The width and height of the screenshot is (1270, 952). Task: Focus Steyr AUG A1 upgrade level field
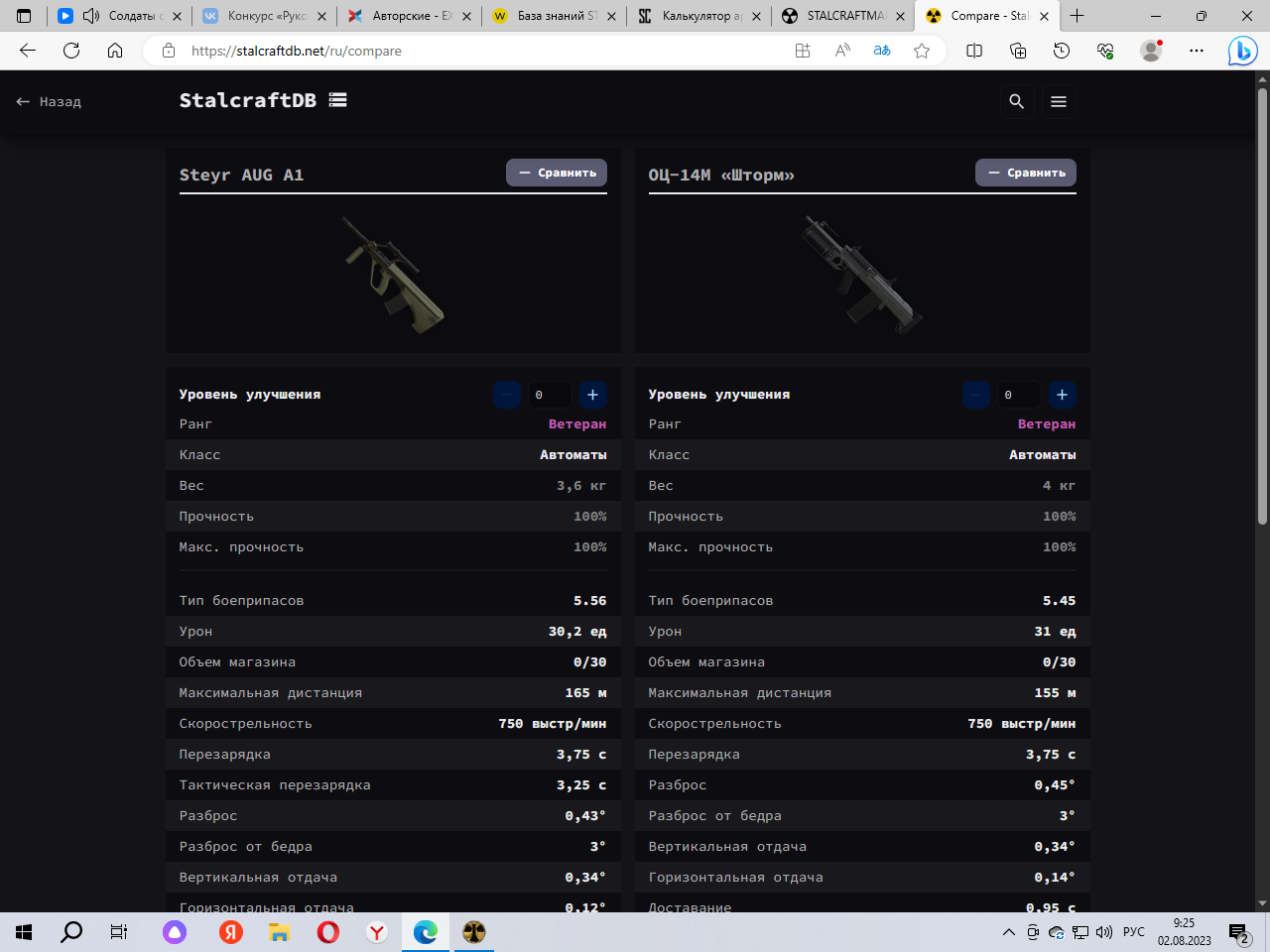pos(550,395)
